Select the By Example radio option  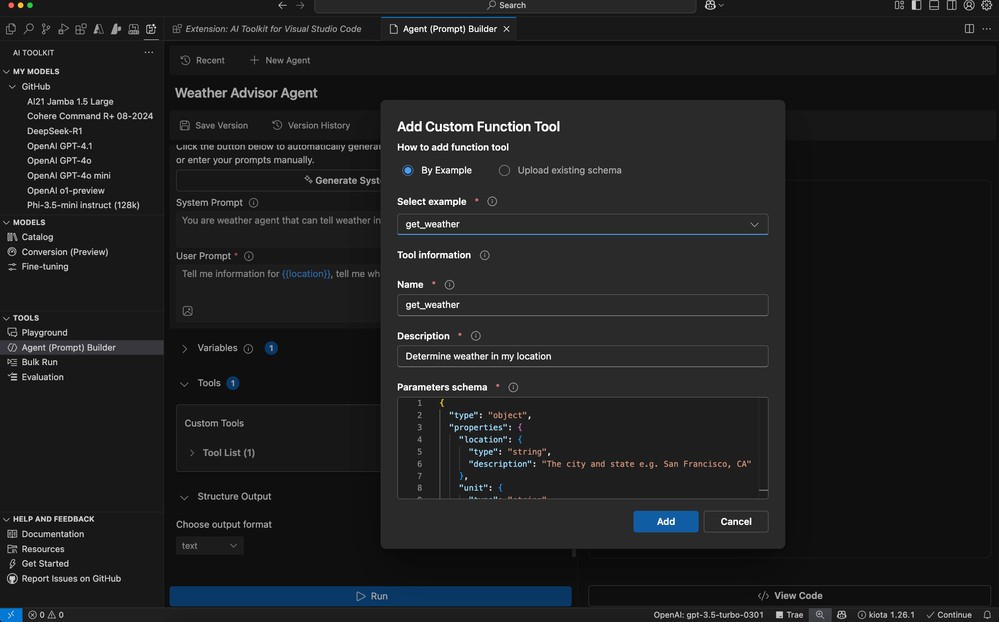point(408,170)
